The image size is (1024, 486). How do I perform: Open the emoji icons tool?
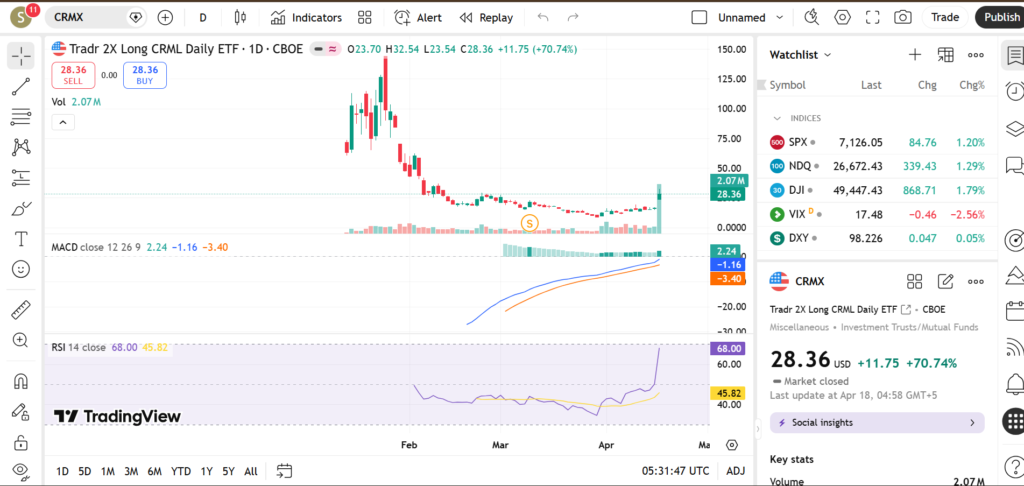click(20, 269)
